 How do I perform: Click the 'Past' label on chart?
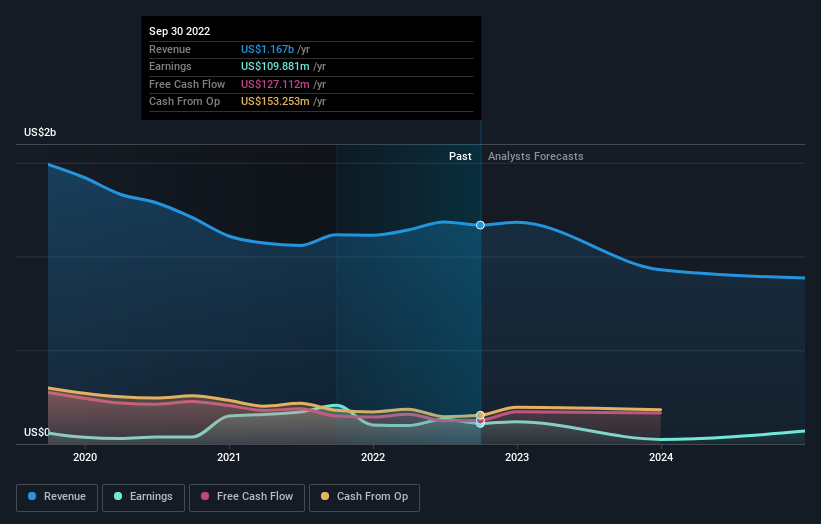(460, 157)
